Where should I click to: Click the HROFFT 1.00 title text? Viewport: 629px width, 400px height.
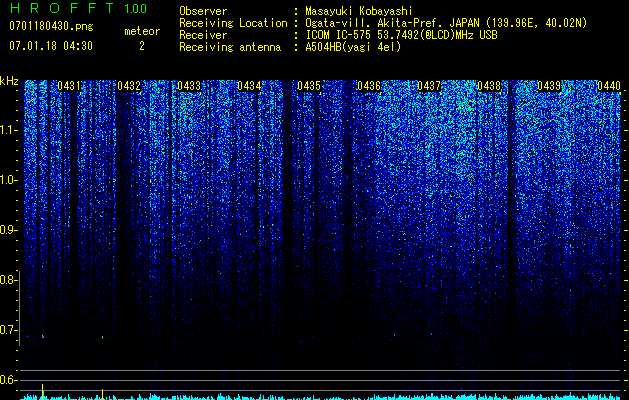(x=78, y=8)
